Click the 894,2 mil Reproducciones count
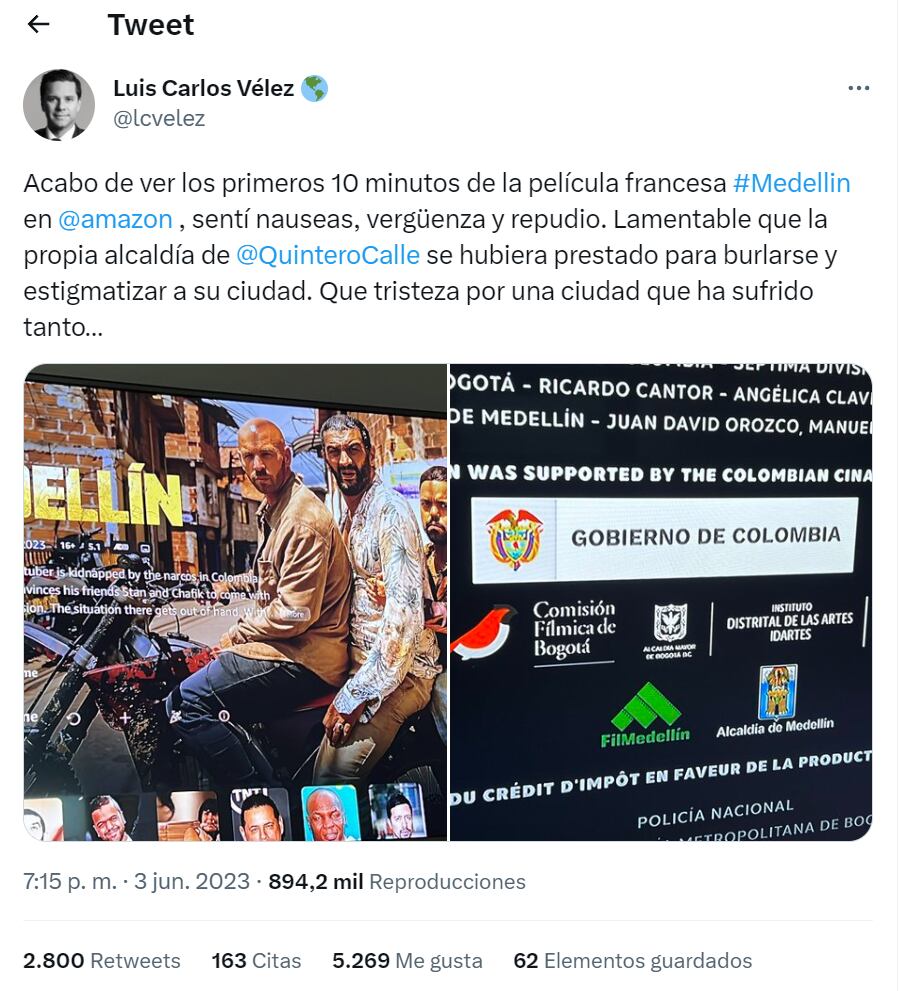This screenshot has height=991, width=899. click(397, 882)
